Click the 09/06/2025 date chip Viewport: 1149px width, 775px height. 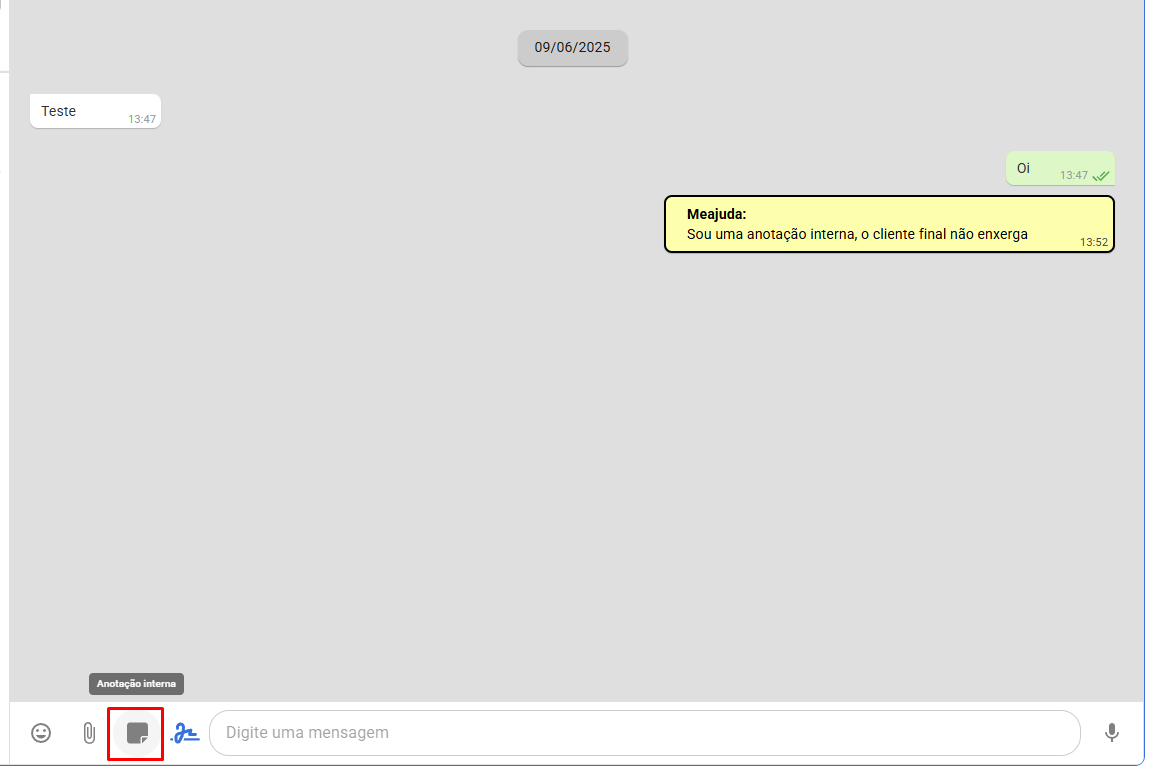click(572, 47)
